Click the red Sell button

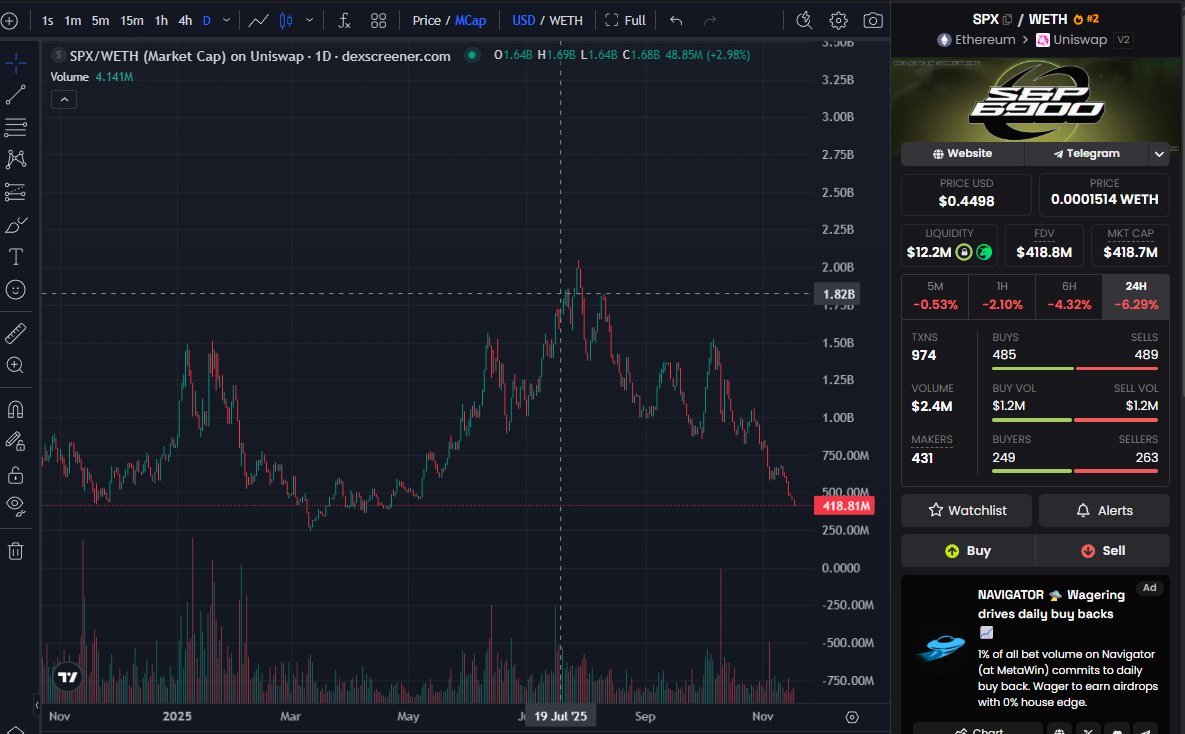[1103, 550]
